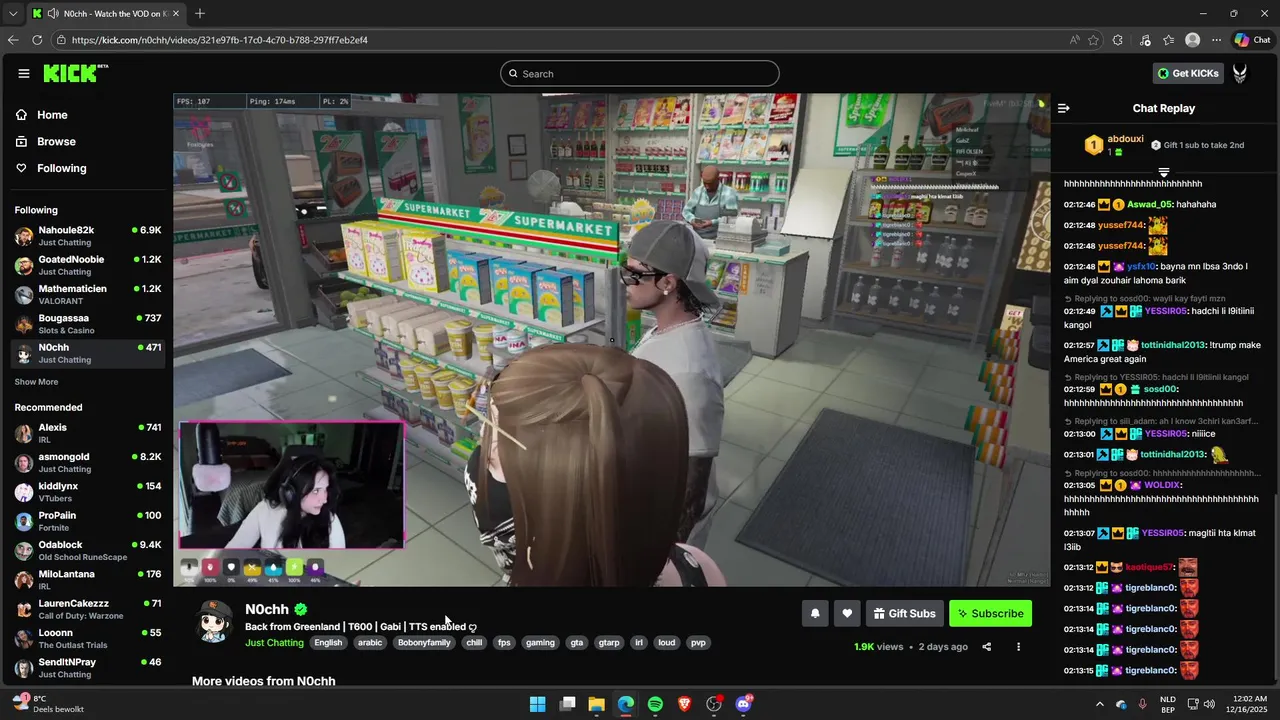Click username Aswad_05 in chat
Image resolution: width=1280 pixels, height=720 pixels.
click(1149, 204)
